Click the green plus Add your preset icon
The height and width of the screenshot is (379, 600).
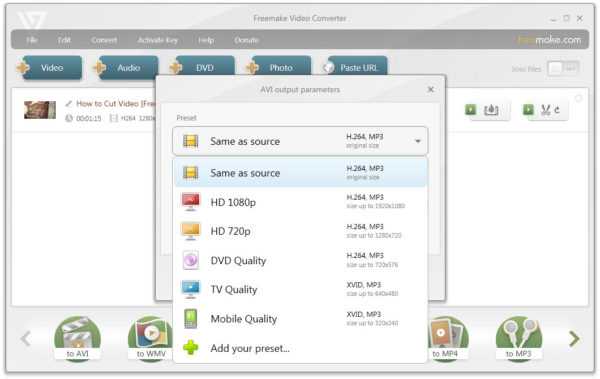pos(191,348)
